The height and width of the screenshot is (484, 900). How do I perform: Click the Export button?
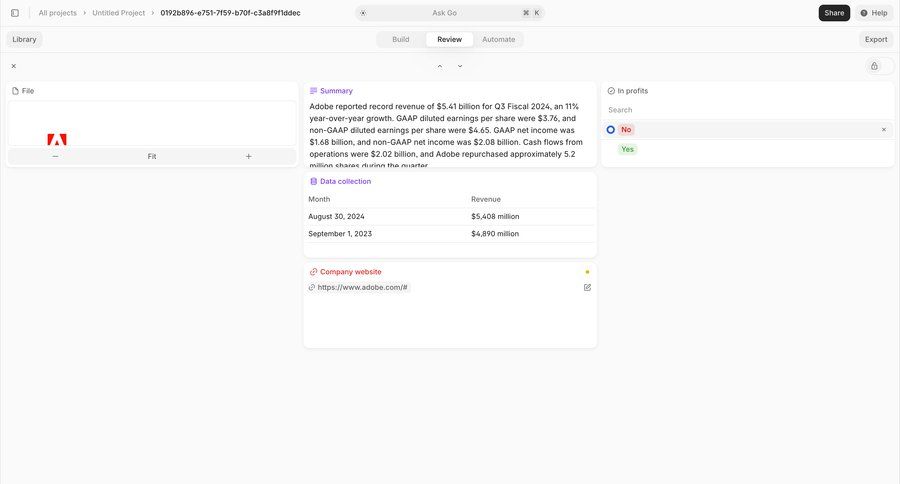876,40
